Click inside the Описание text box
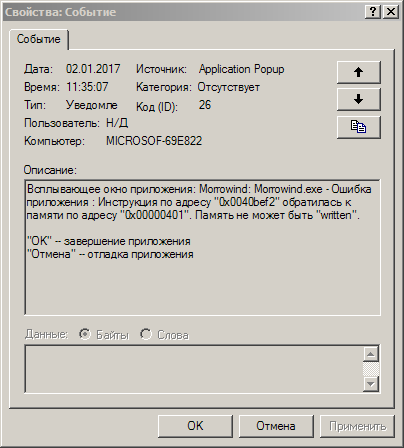 click(202, 247)
